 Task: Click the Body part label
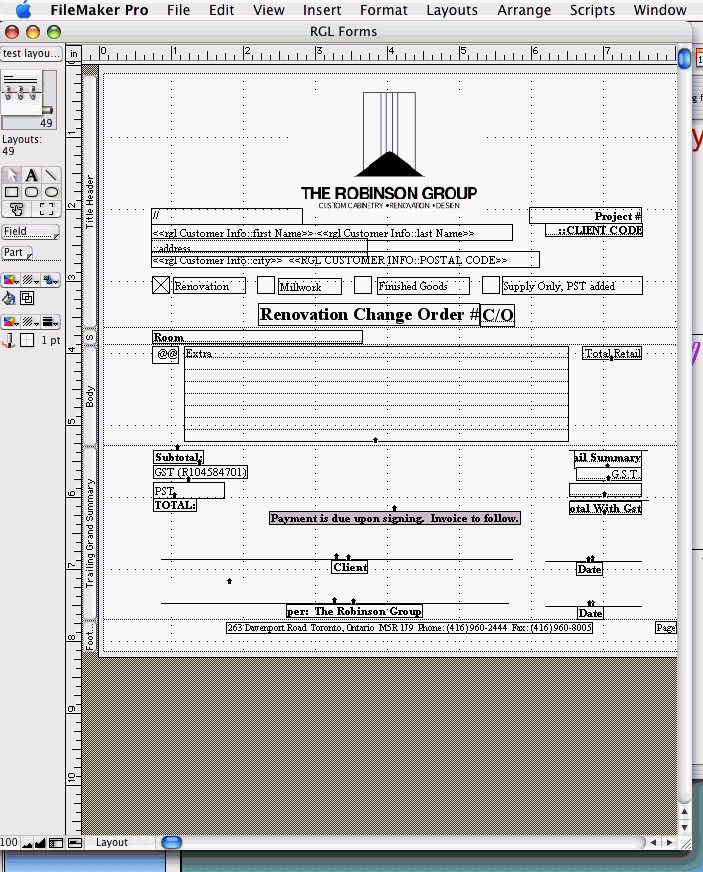point(90,396)
